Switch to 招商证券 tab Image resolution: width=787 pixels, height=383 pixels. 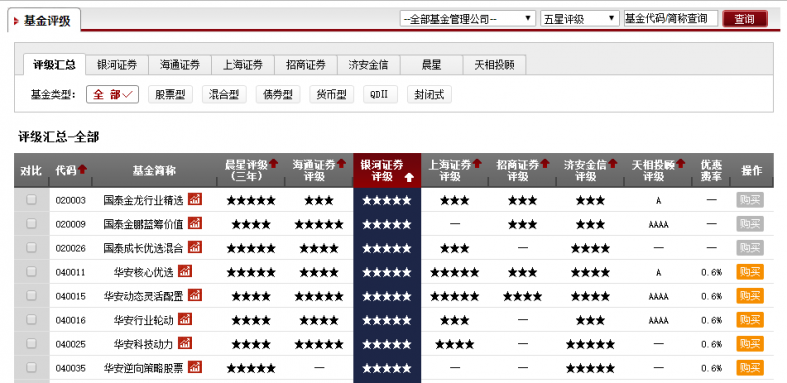306,65
